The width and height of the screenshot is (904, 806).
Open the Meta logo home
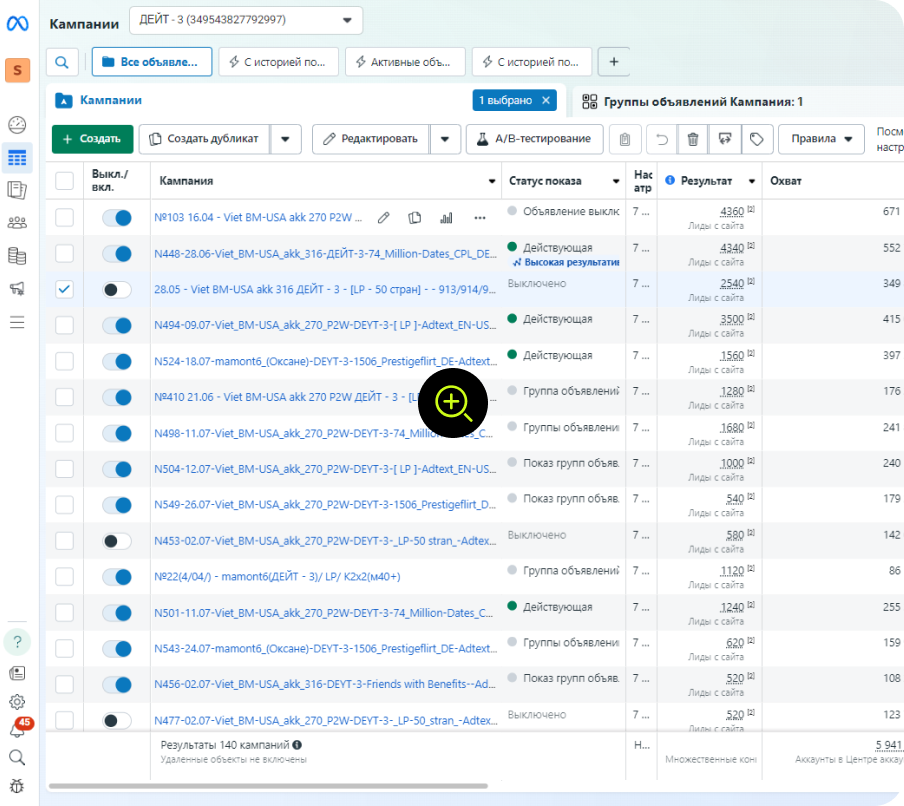coord(17,24)
